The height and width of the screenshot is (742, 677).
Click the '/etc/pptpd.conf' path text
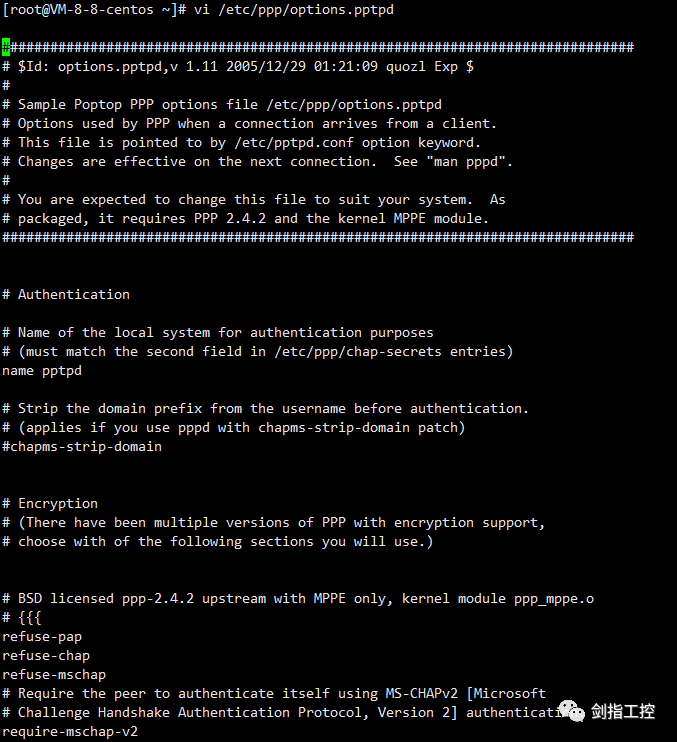pos(294,142)
